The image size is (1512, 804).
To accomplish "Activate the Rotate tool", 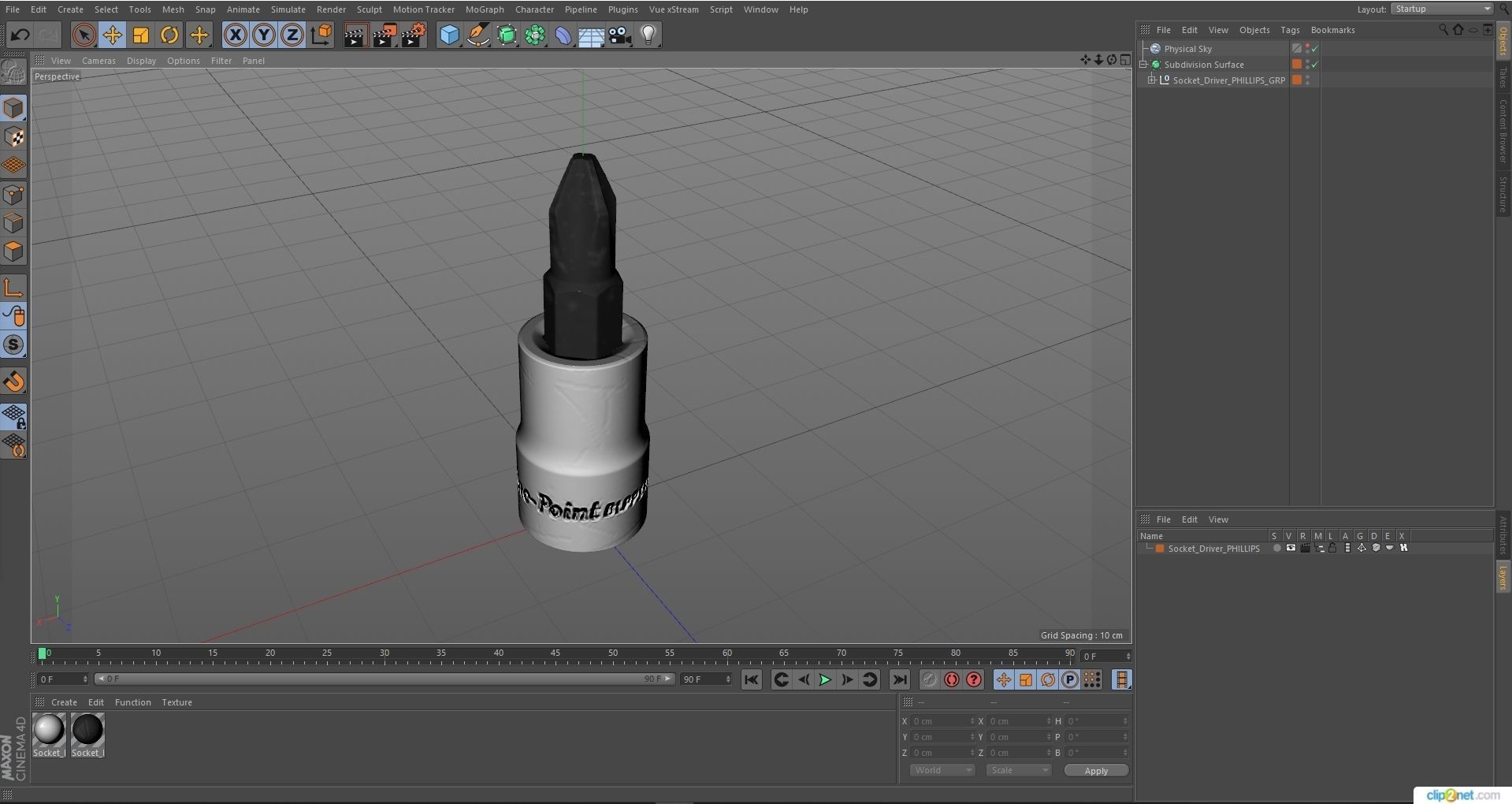I will point(169,35).
